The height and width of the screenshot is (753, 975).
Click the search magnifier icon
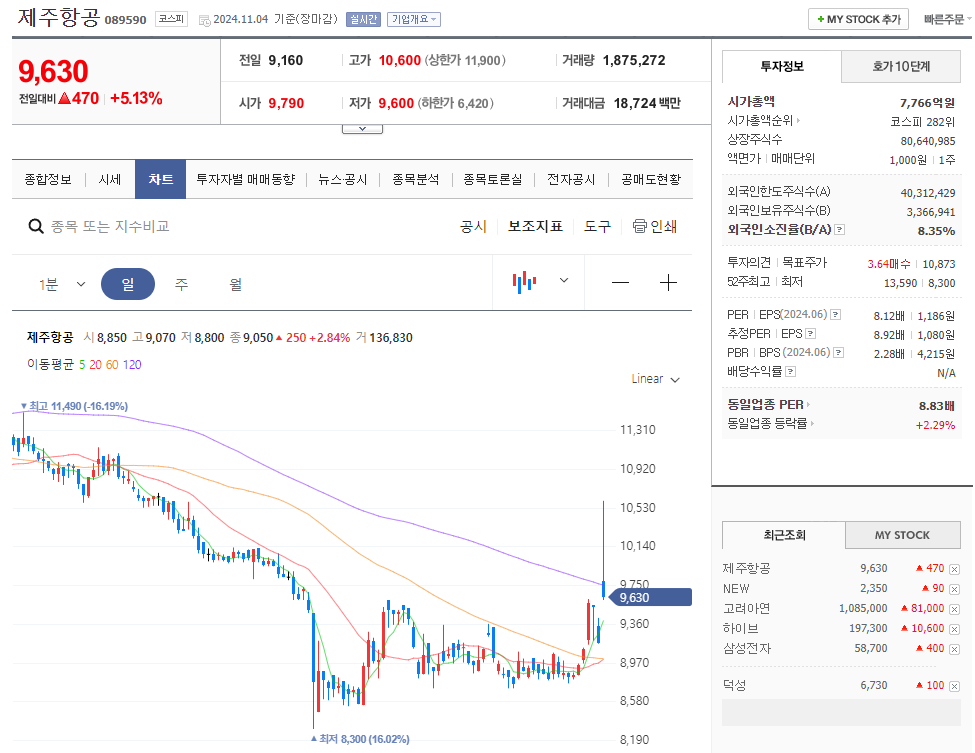coord(36,226)
